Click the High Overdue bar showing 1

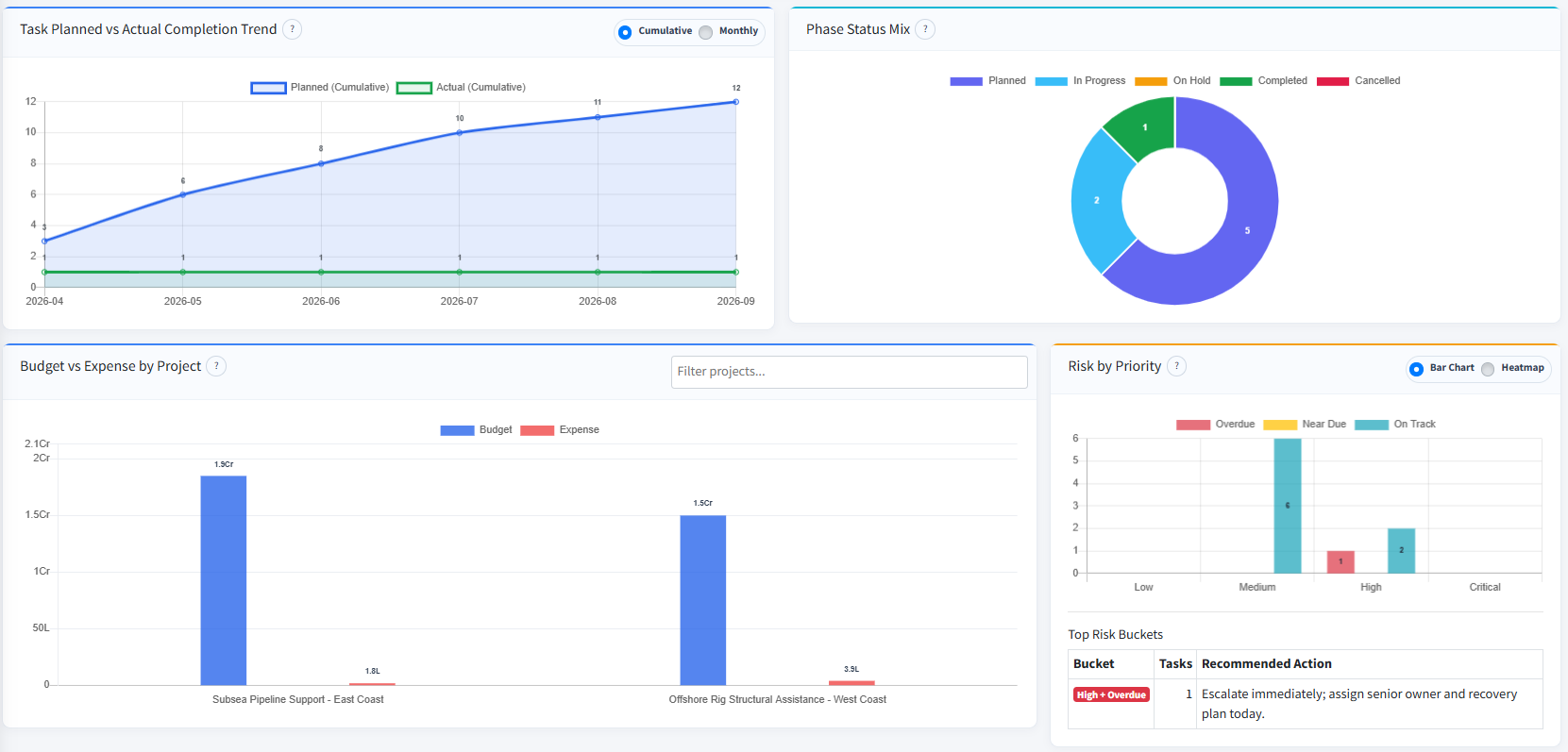tap(1340, 561)
